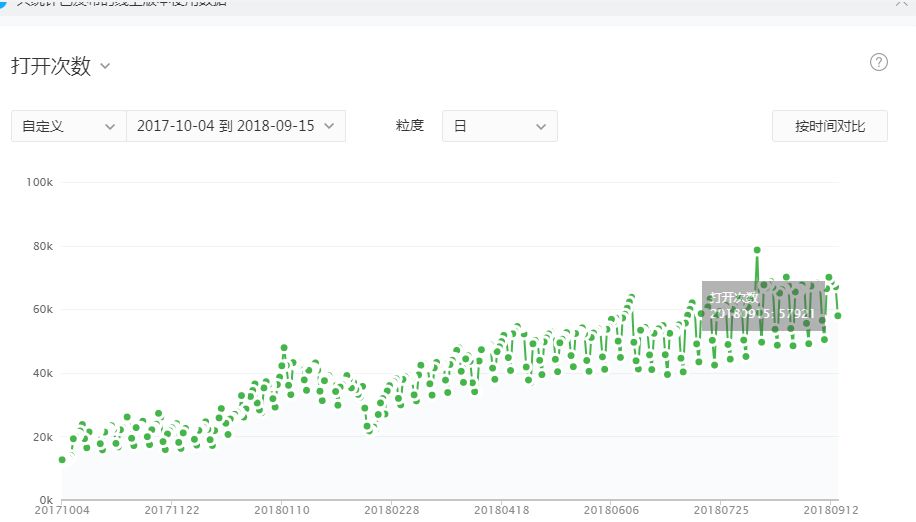Click the 按时间对比 compare button

(x=830, y=126)
